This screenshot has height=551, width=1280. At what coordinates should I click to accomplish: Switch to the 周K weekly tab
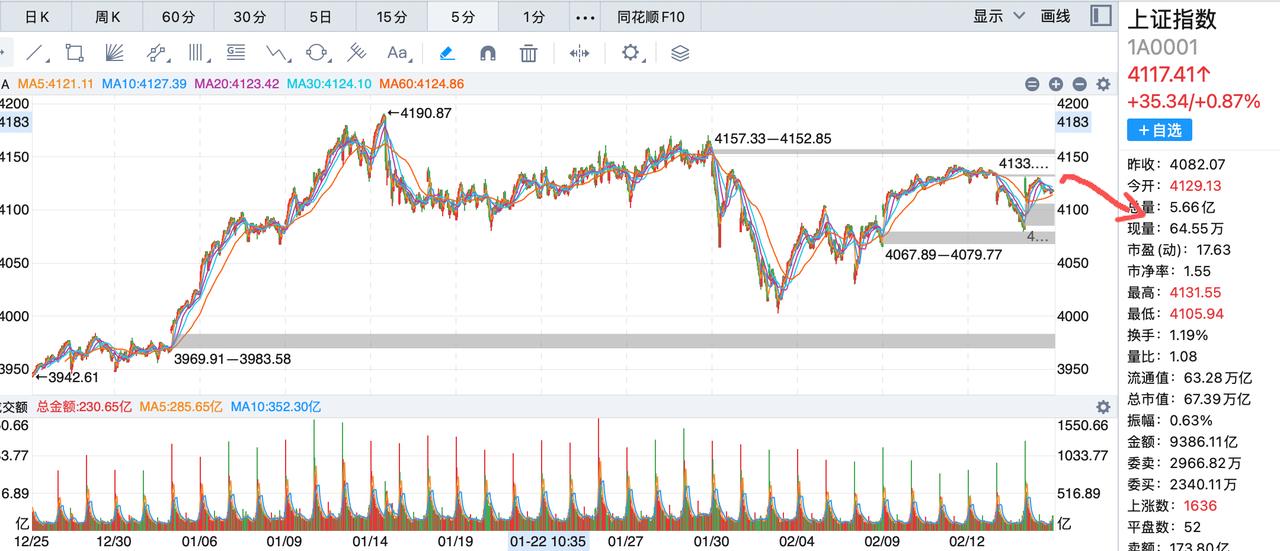coord(107,16)
